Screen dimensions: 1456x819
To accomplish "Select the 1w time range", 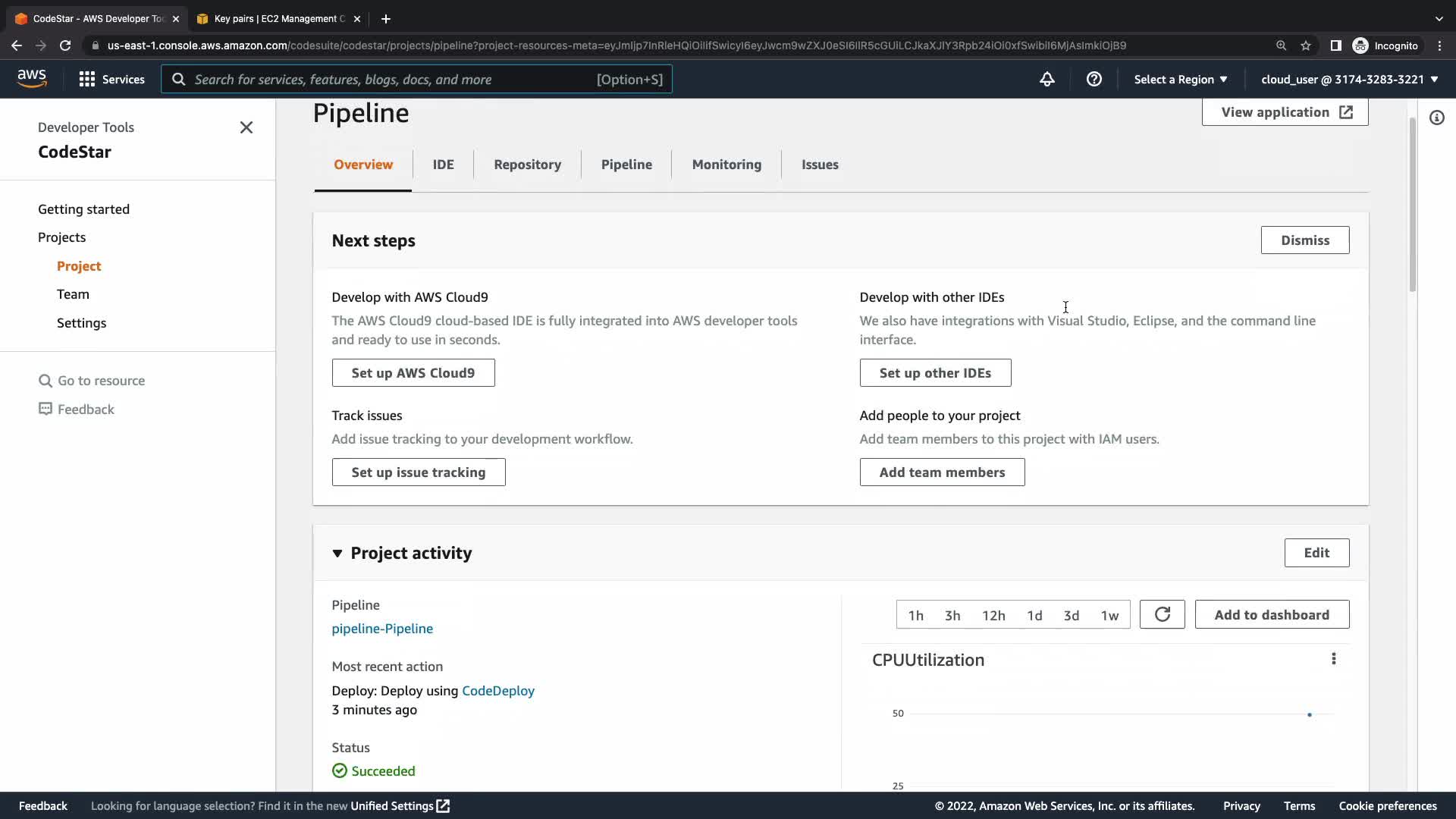I will pos(1109,615).
